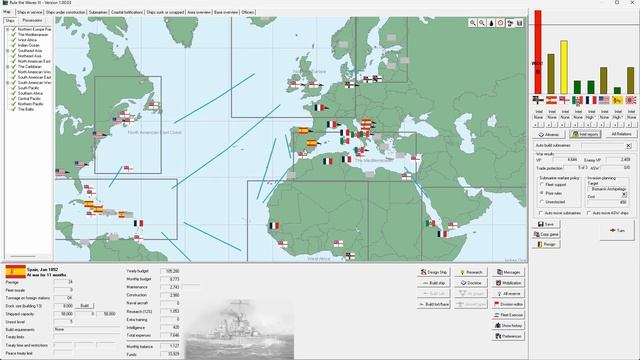640x360 pixels.
Task: Select the yellow Russian flag in relations chart
Action: tap(617, 100)
